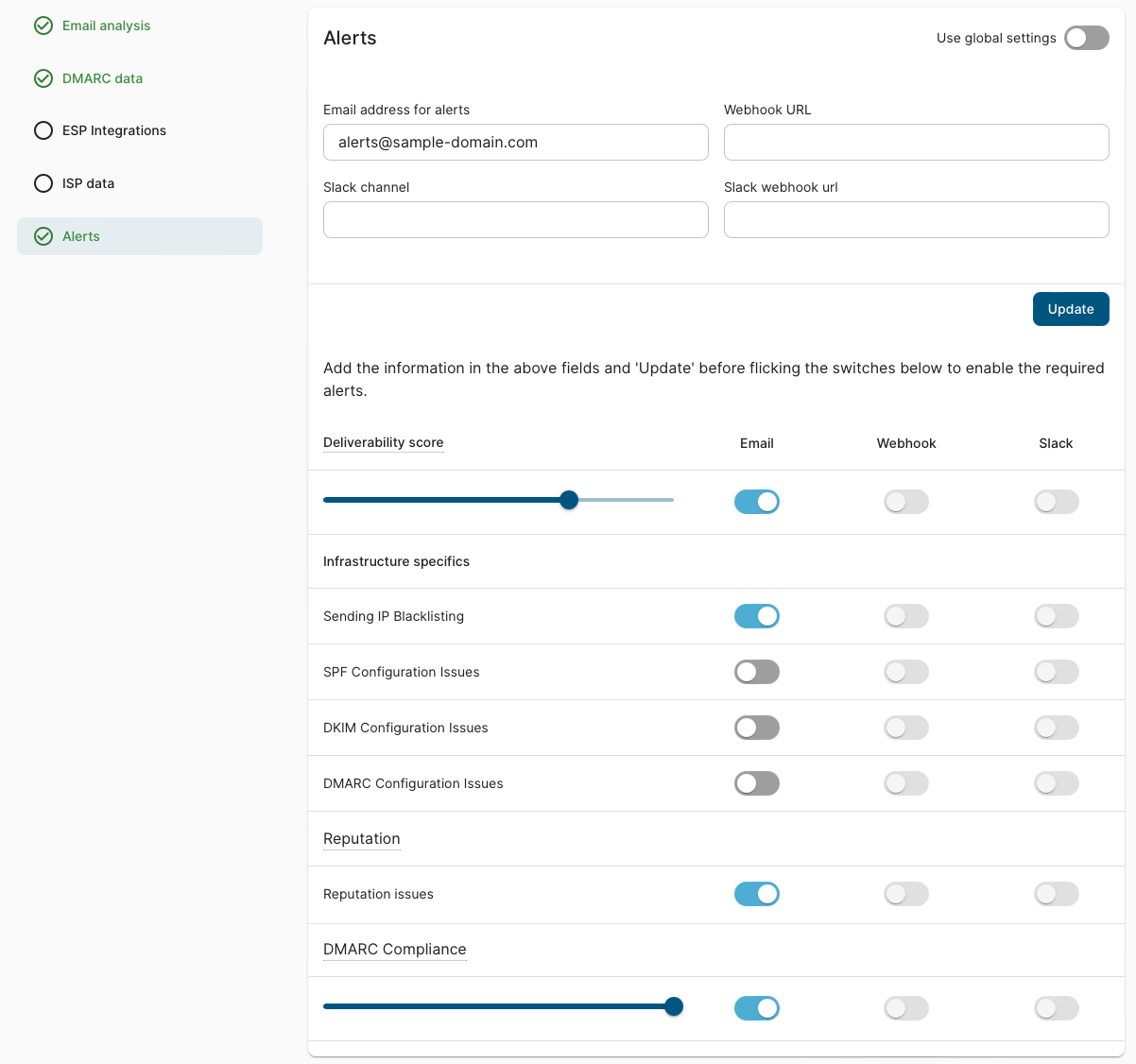Disable Email alert for Deliverability score
The image size is (1136, 1064).
757,502
